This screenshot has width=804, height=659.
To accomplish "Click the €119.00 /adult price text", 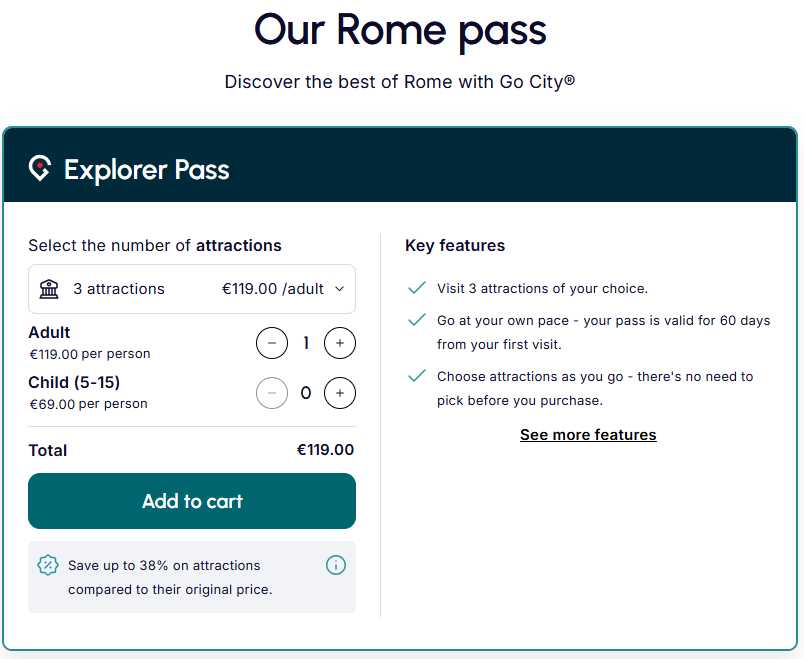I will point(273,289).
